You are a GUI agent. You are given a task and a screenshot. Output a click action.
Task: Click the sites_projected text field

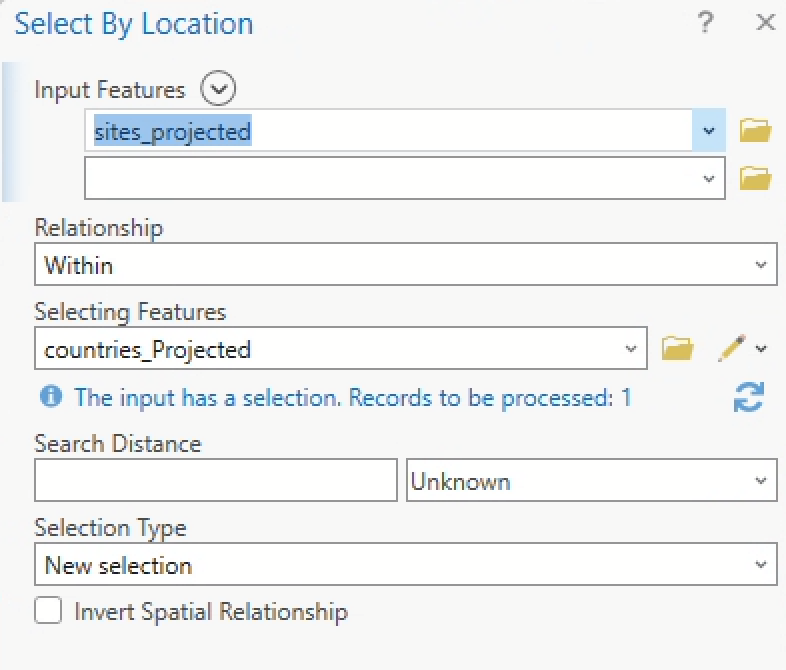click(390, 131)
